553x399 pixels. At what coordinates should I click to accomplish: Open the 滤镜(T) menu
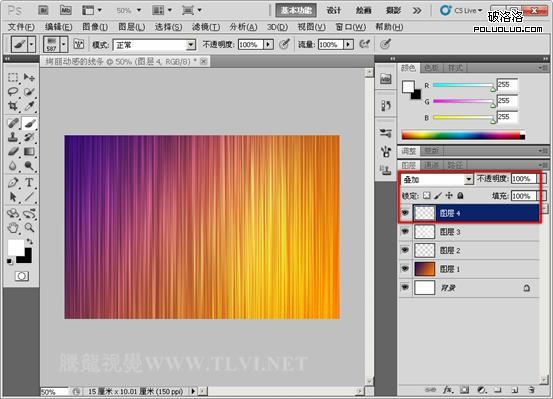(206, 27)
